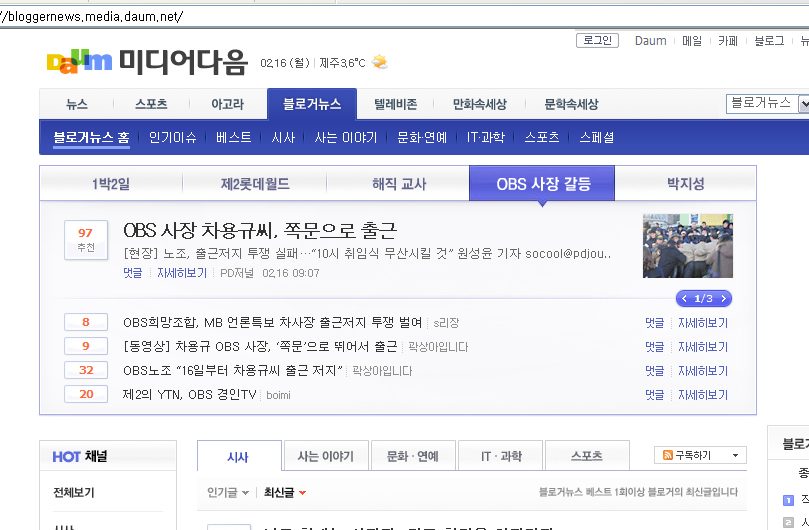
Task: Switch to the 박지성 issue tab
Action: [686, 183]
